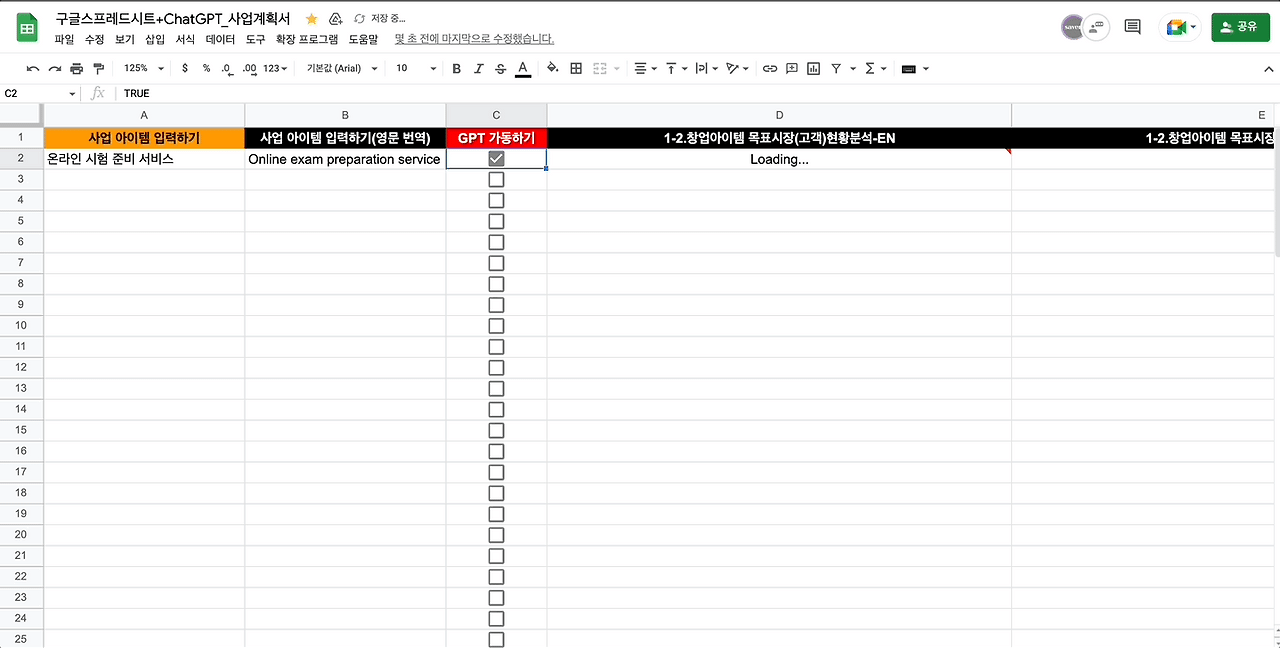
Task: Check the checkbox in row 3
Action: coord(496,180)
